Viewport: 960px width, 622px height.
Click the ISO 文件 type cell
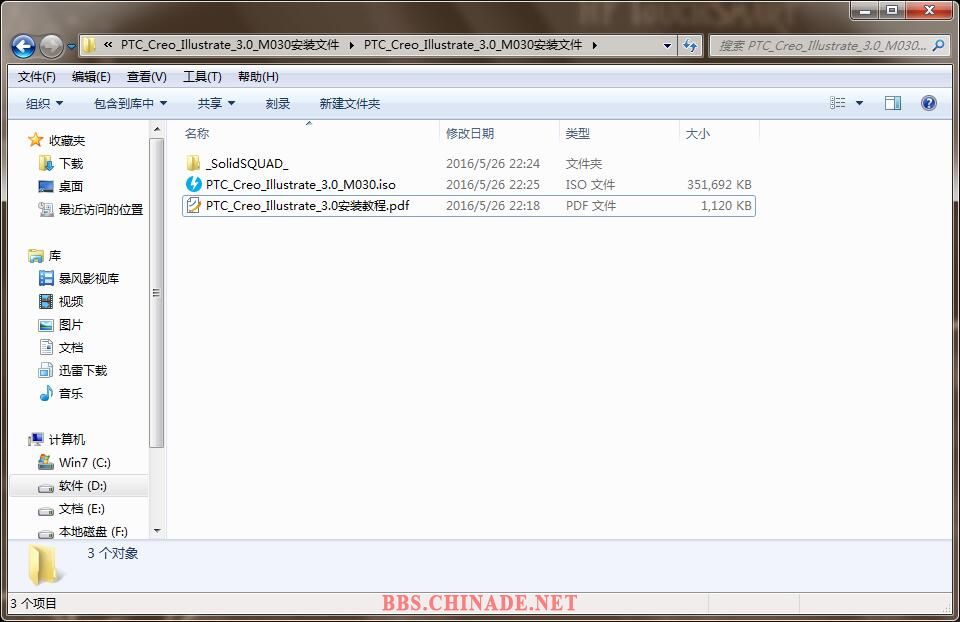click(x=590, y=184)
